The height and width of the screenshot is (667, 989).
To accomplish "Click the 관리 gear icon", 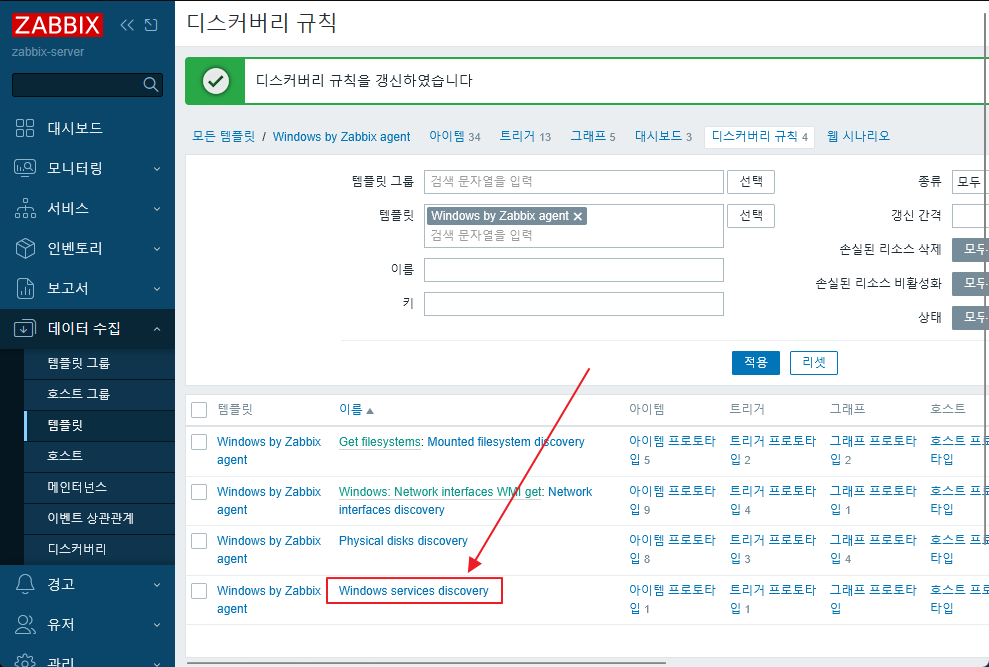I will 25,661.
